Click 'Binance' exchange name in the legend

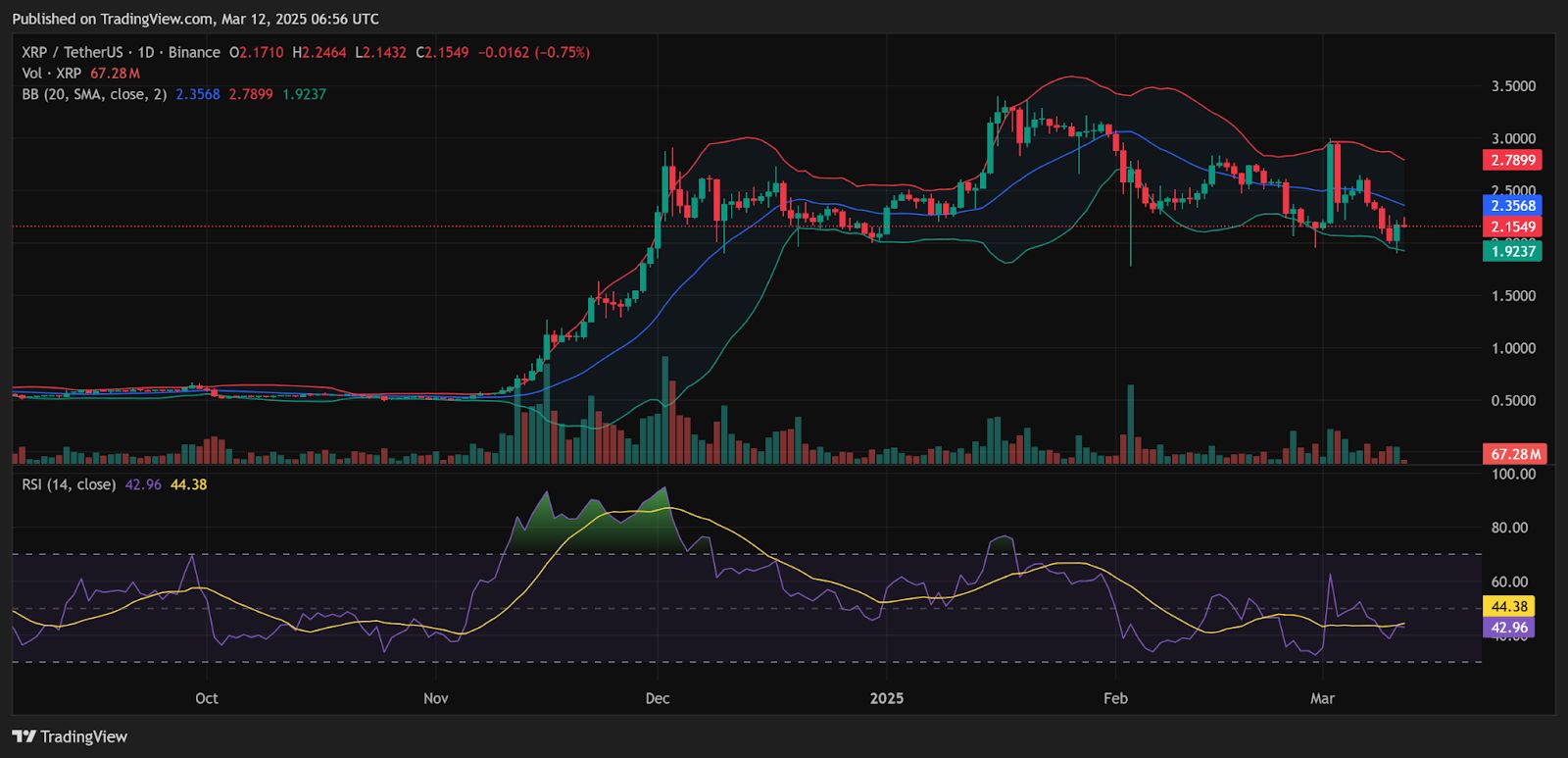coord(194,52)
